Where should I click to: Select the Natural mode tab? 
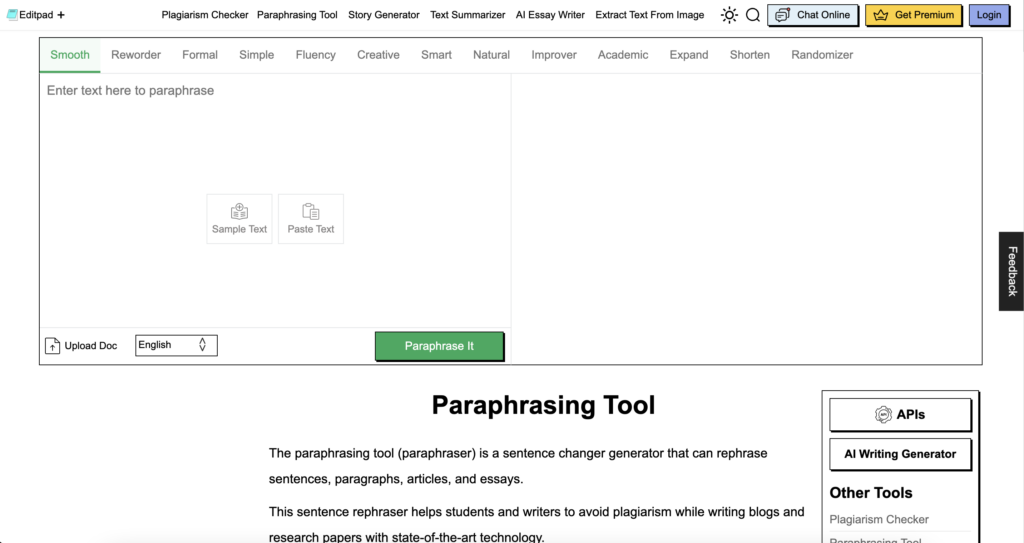491,55
